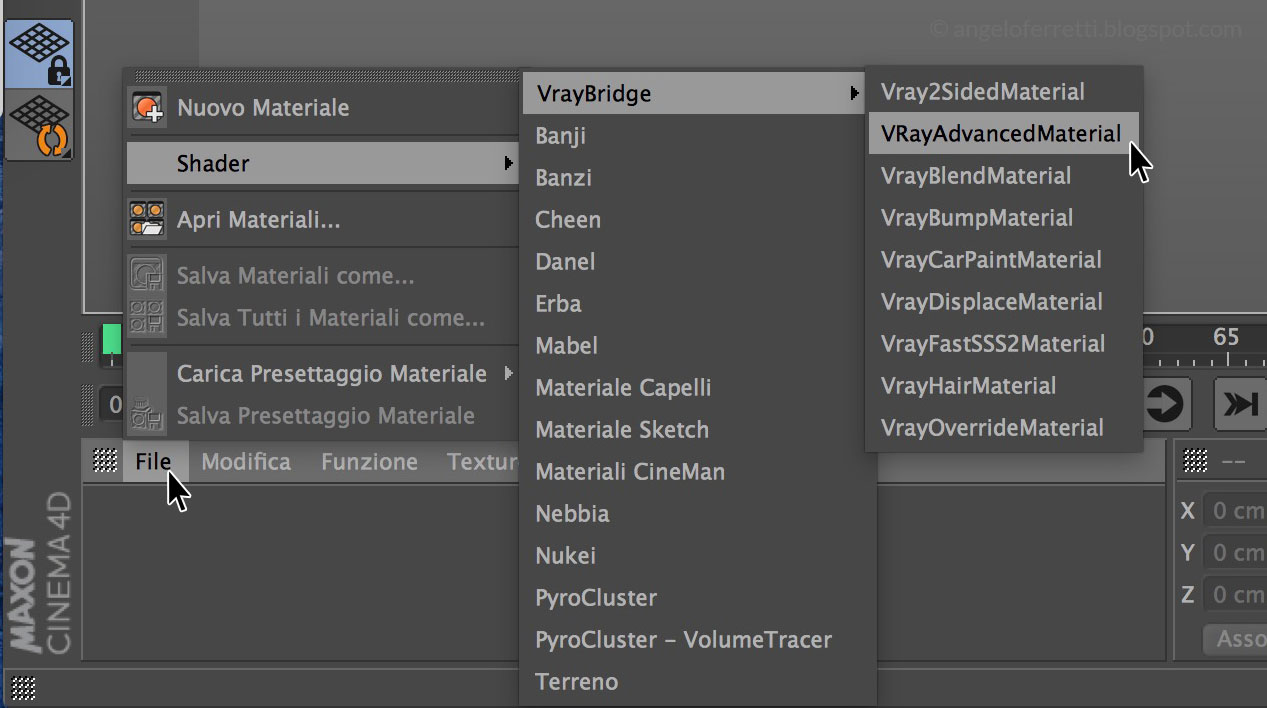The height and width of the screenshot is (708, 1267).
Task: Click the Nuovo Materiale sphere icon
Action: click(148, 108)
